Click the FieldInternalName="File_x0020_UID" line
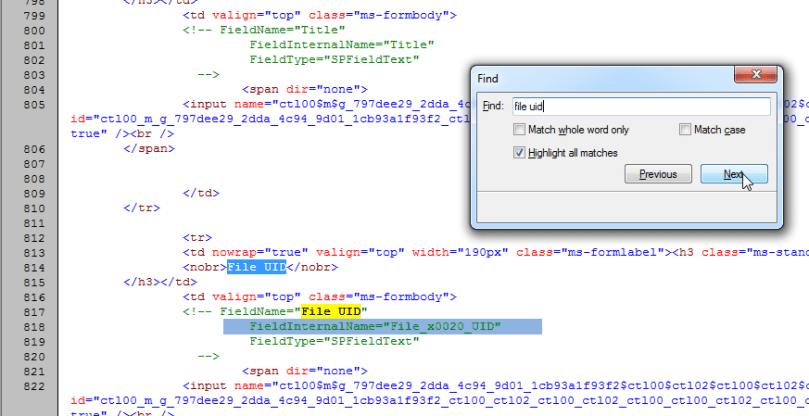The height and width of the screenshot is (416, 809). [x=375, y=326]
